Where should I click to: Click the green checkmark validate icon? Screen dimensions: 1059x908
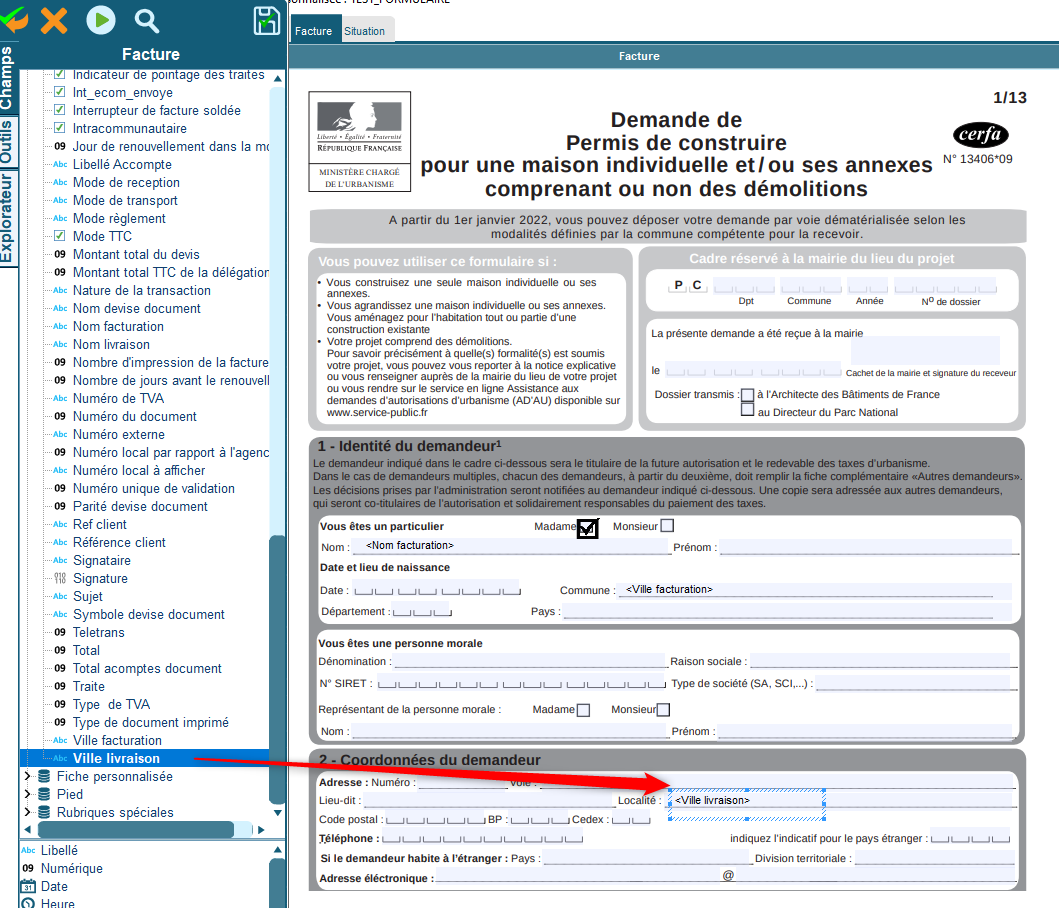tap(13, 19)
